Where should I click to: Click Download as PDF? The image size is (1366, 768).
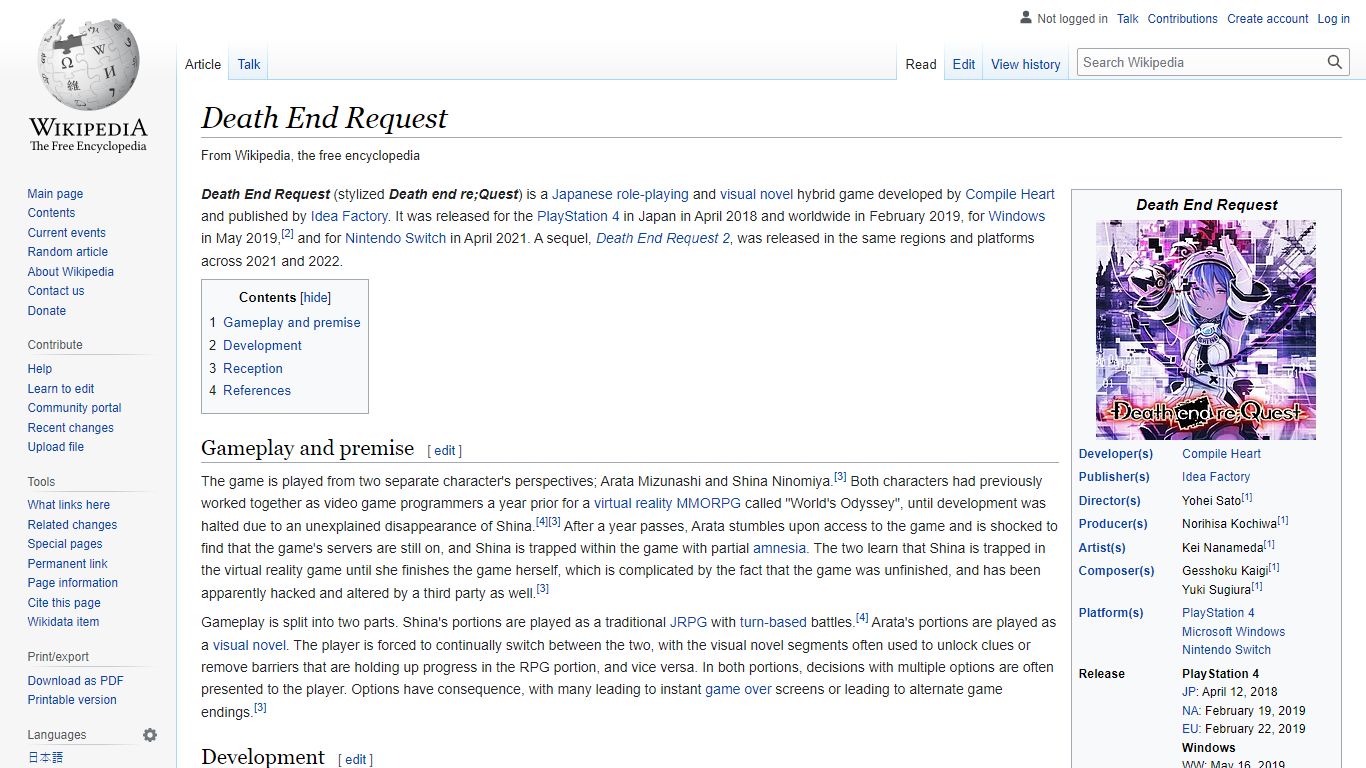[75, 681]
